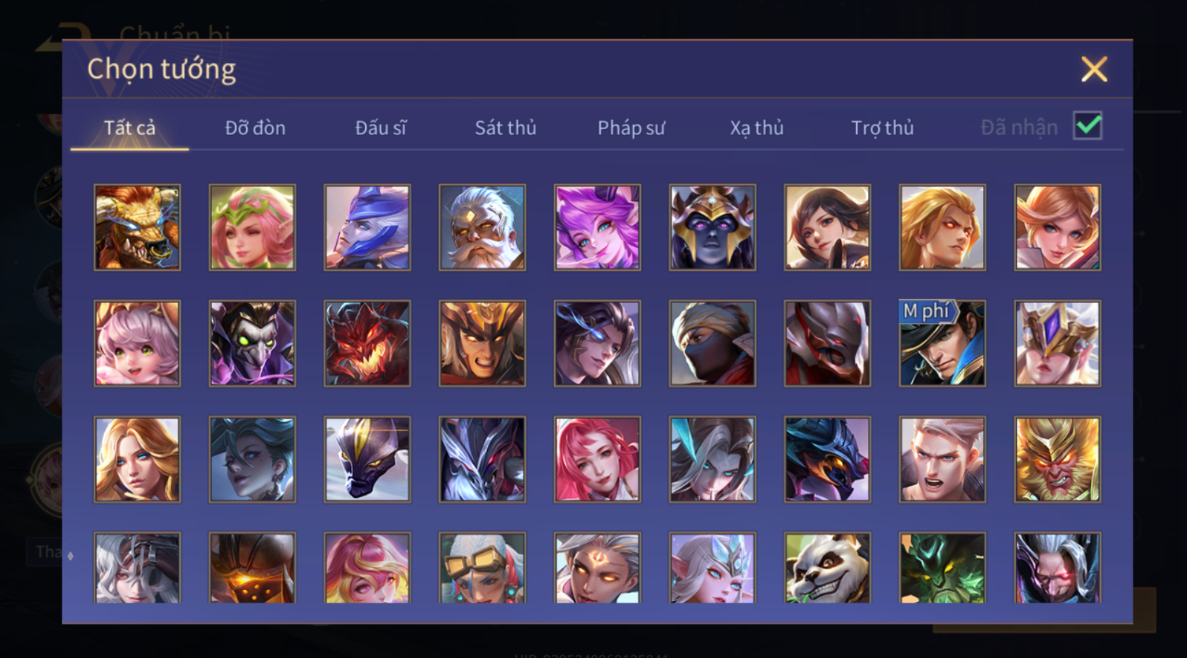Close the 'Chọn tướng' dialog
The image size is (1187, 658).
coord(1094,69)
